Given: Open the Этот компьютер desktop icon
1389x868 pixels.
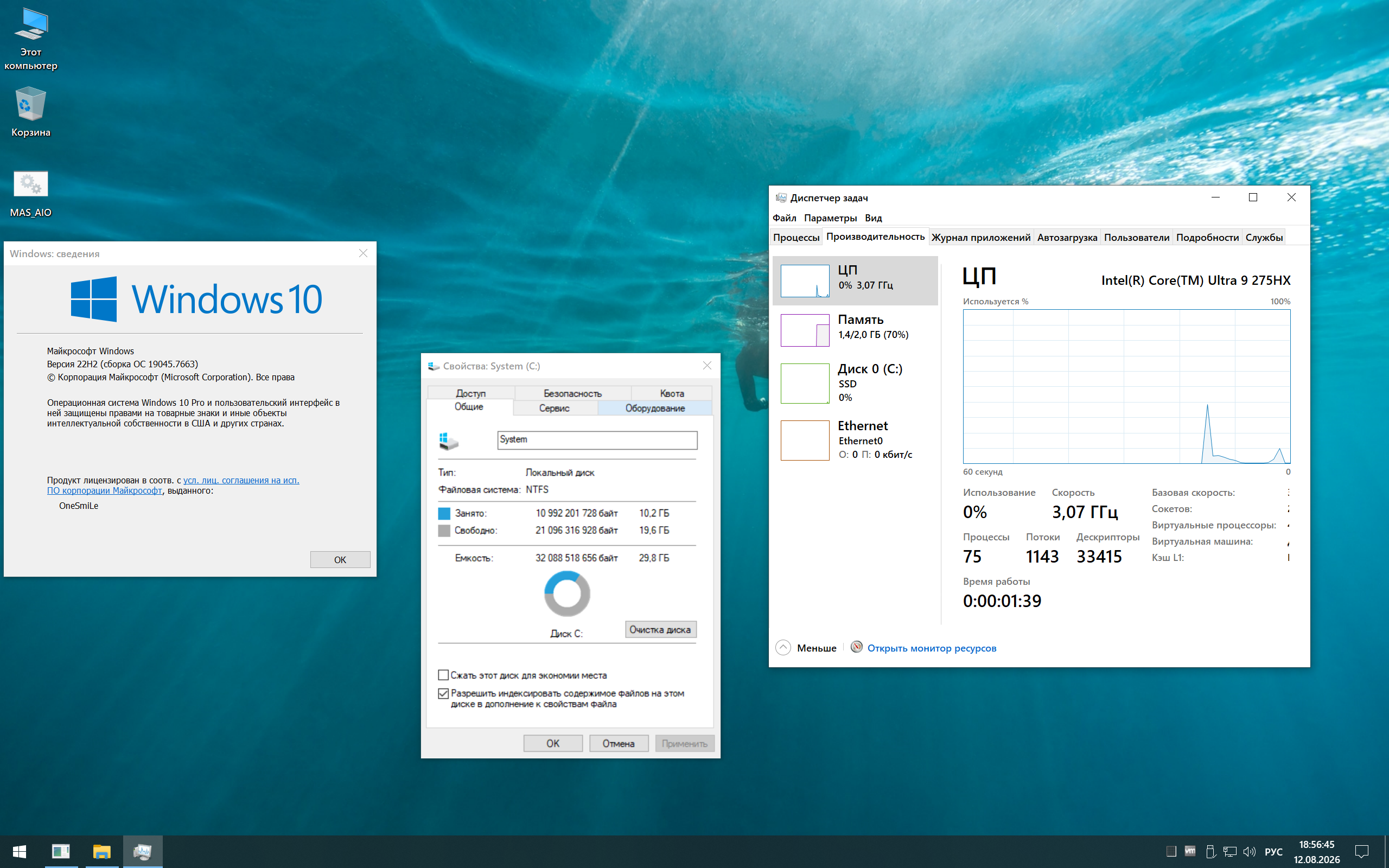Looking at the screenshot, I should pos(31,39).
